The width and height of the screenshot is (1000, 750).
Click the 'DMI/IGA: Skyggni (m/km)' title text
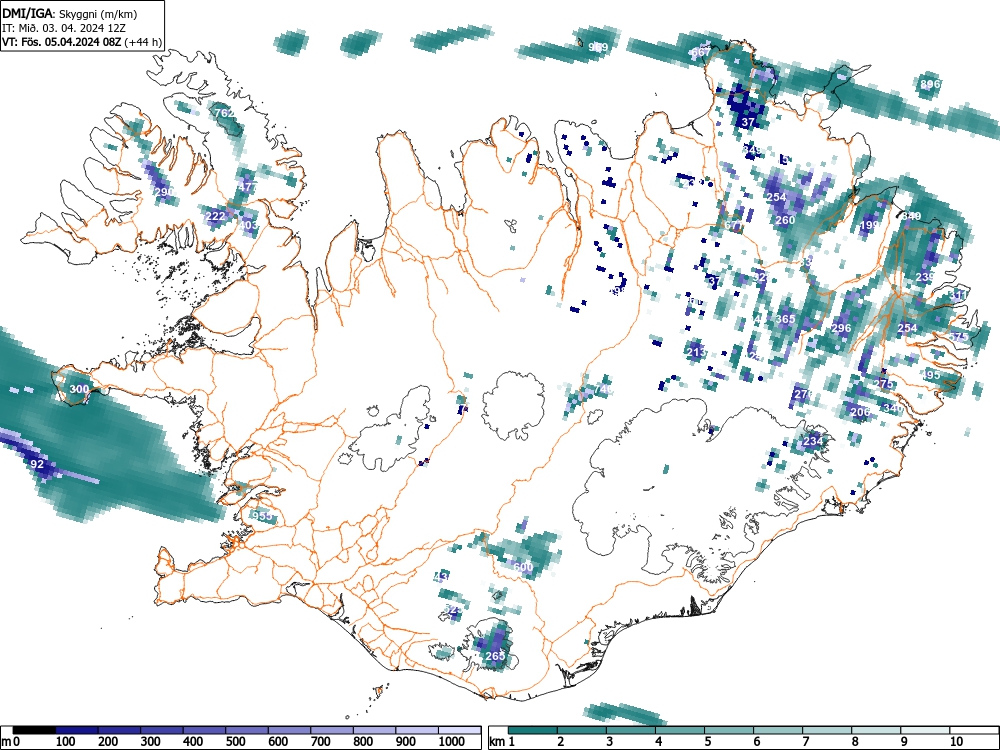pyautogui.click(x=70, y=13)
